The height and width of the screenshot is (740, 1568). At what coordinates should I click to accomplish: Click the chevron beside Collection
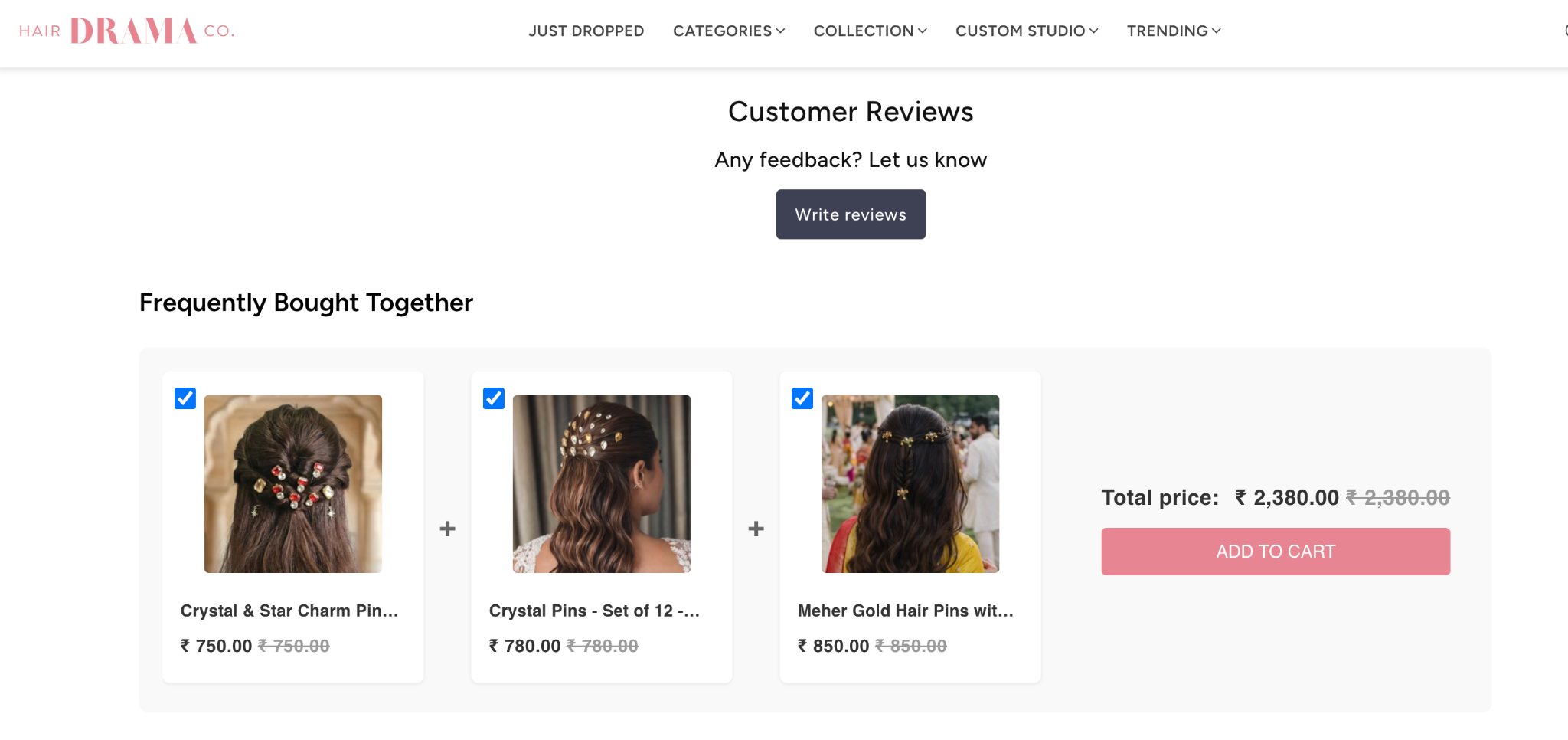(x=923, y=31)
